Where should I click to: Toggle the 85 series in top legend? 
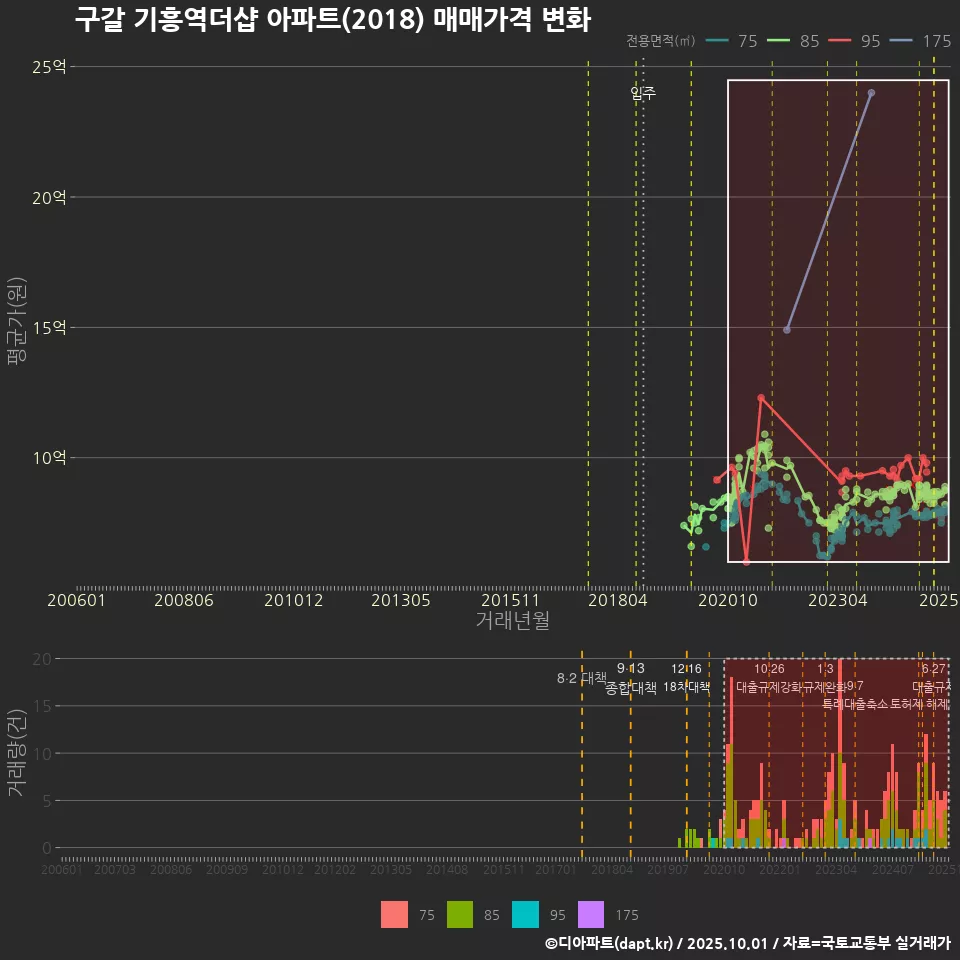(x=793, y=41)
